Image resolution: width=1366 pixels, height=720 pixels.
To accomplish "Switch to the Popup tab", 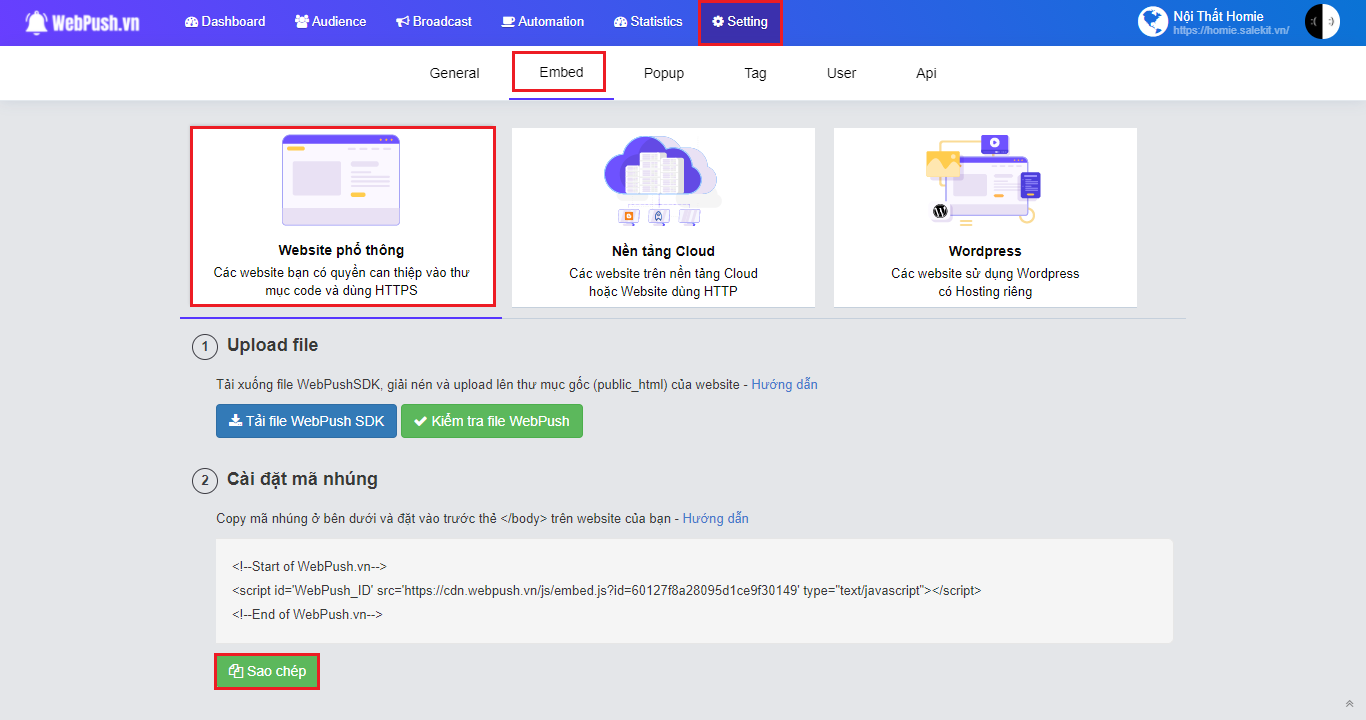I will pos(664,73).
